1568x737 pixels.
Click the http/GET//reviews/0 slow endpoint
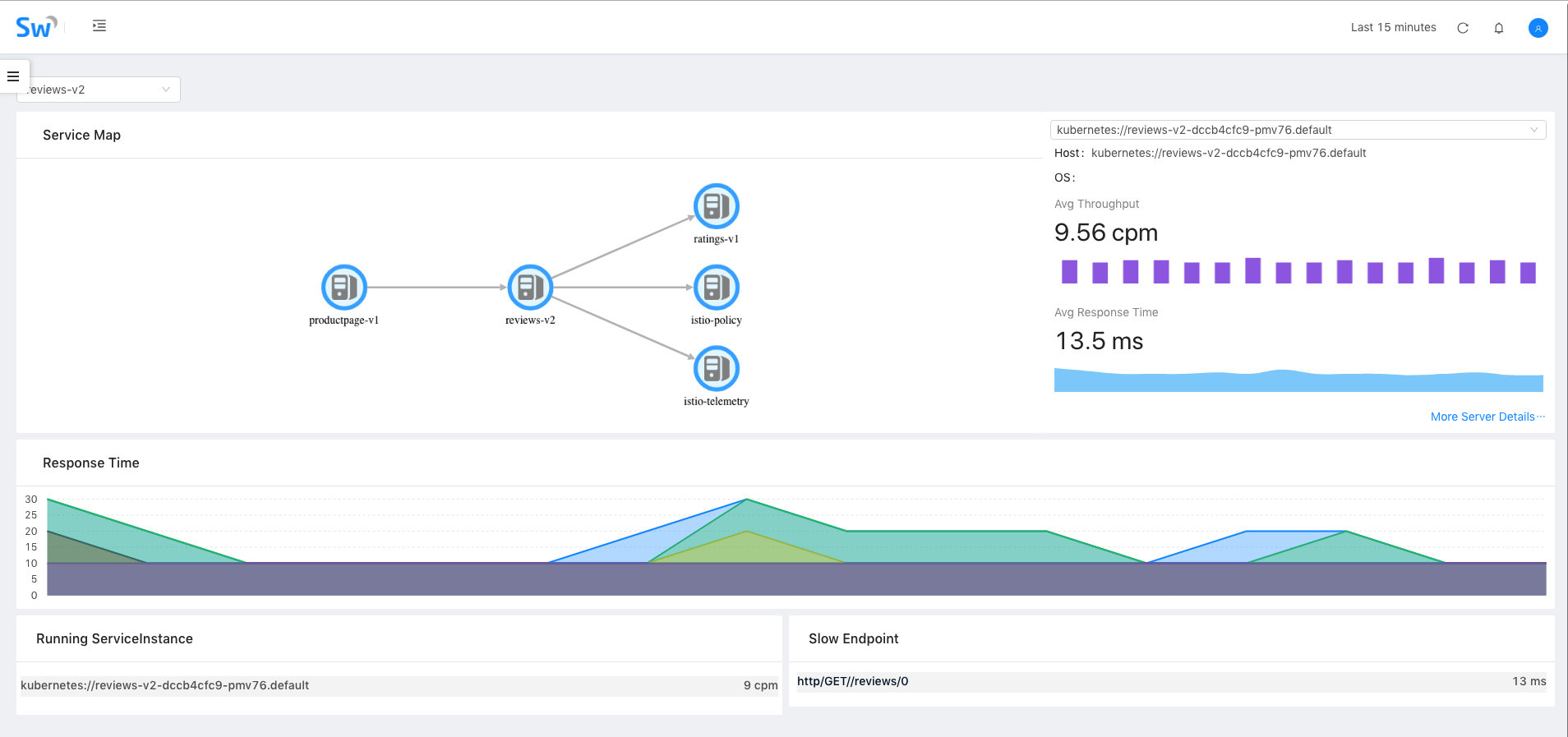click(852, 681)
